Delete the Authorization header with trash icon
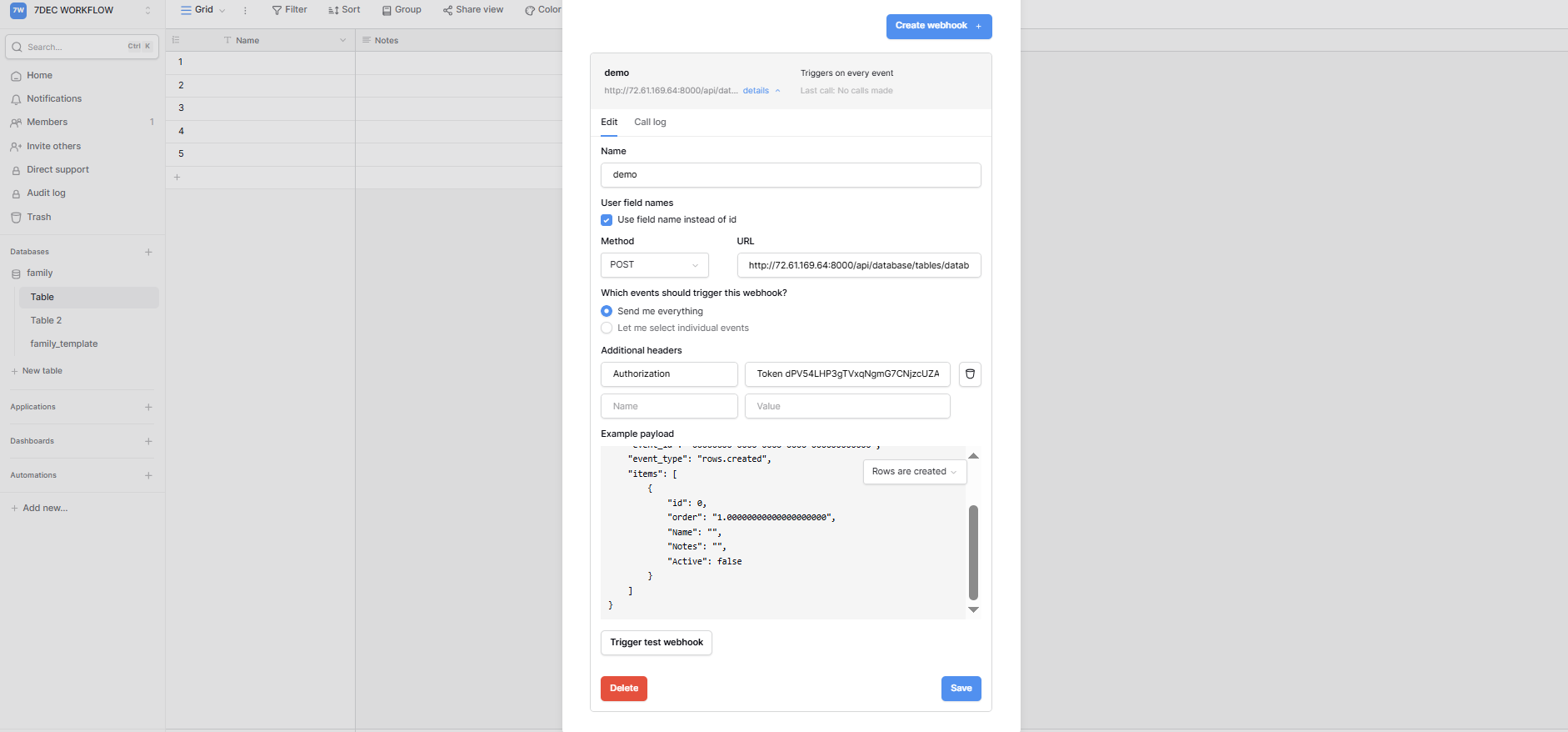 pos(969,374)
